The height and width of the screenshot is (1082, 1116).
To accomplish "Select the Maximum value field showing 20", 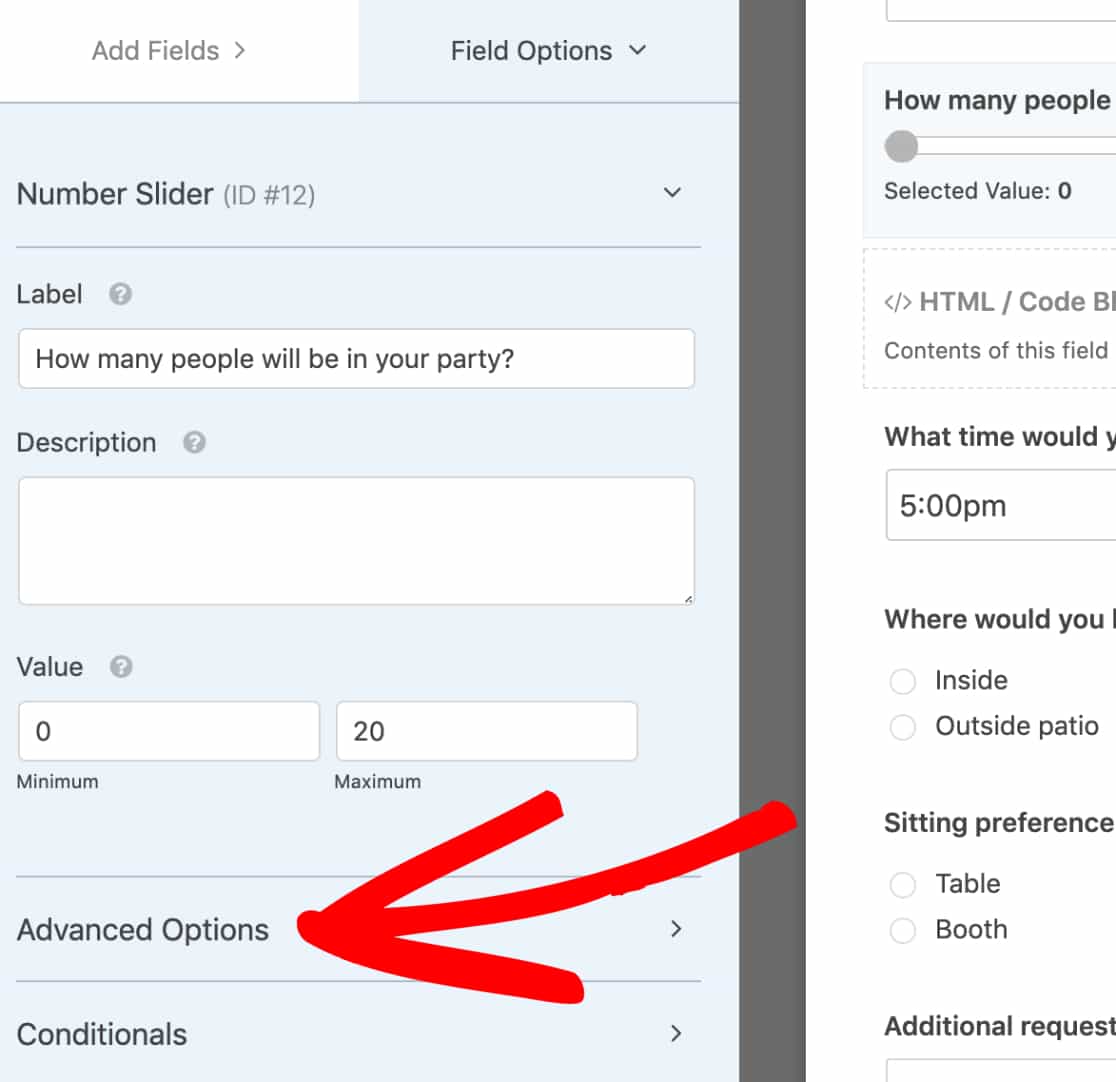I will [486, 731].
